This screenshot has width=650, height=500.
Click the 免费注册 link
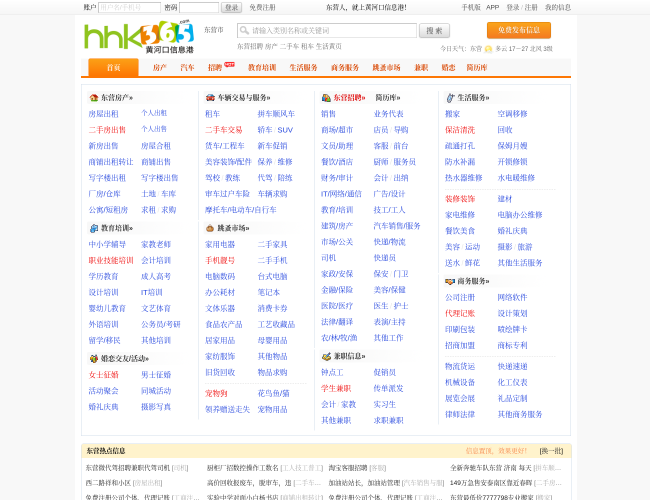pos(262,7)
